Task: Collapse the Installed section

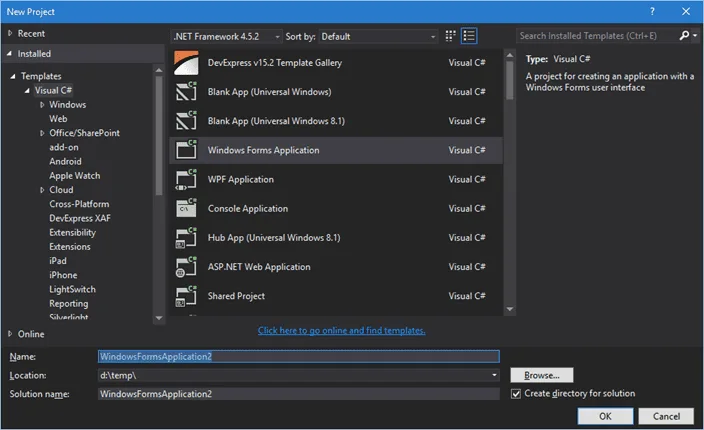Action: [9, 53]
